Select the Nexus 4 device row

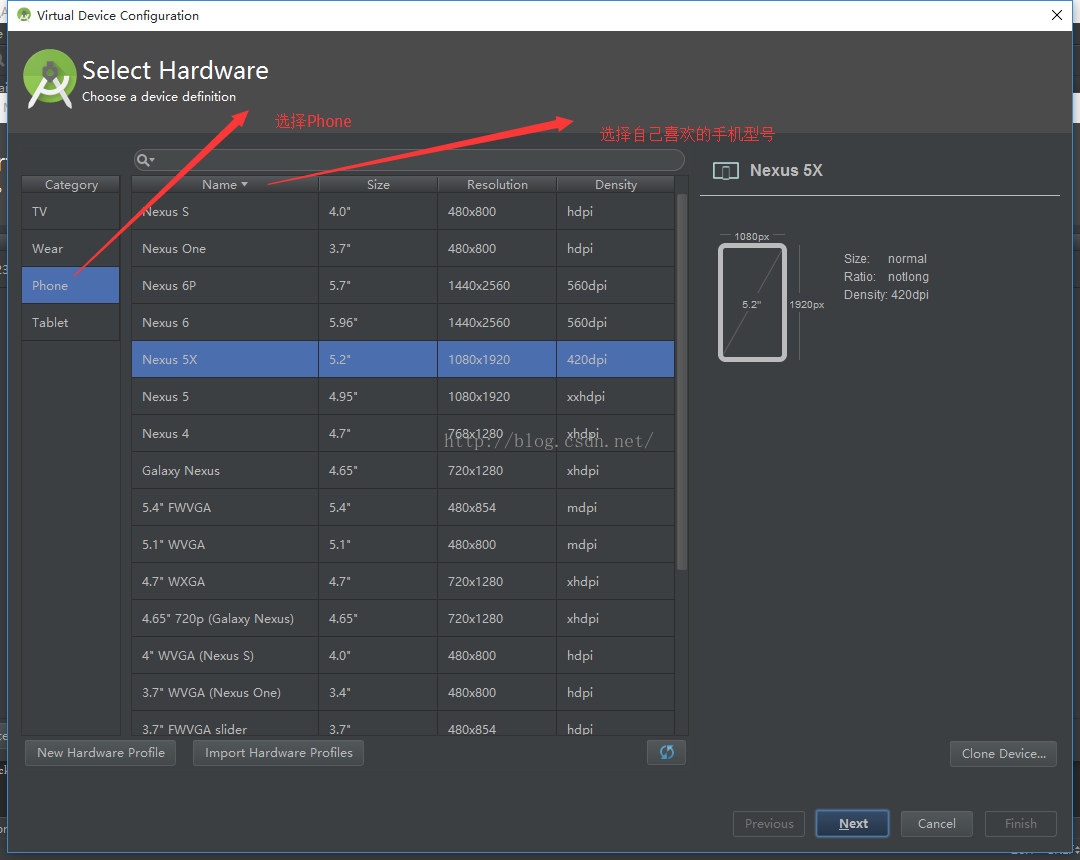(403, 433)
